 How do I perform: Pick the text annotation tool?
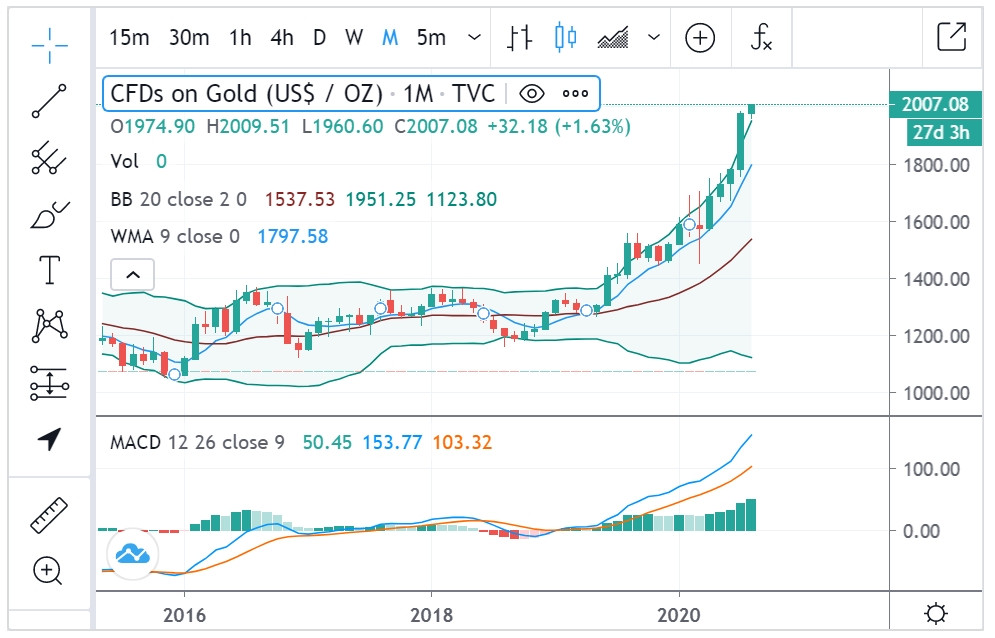(49, 269)
